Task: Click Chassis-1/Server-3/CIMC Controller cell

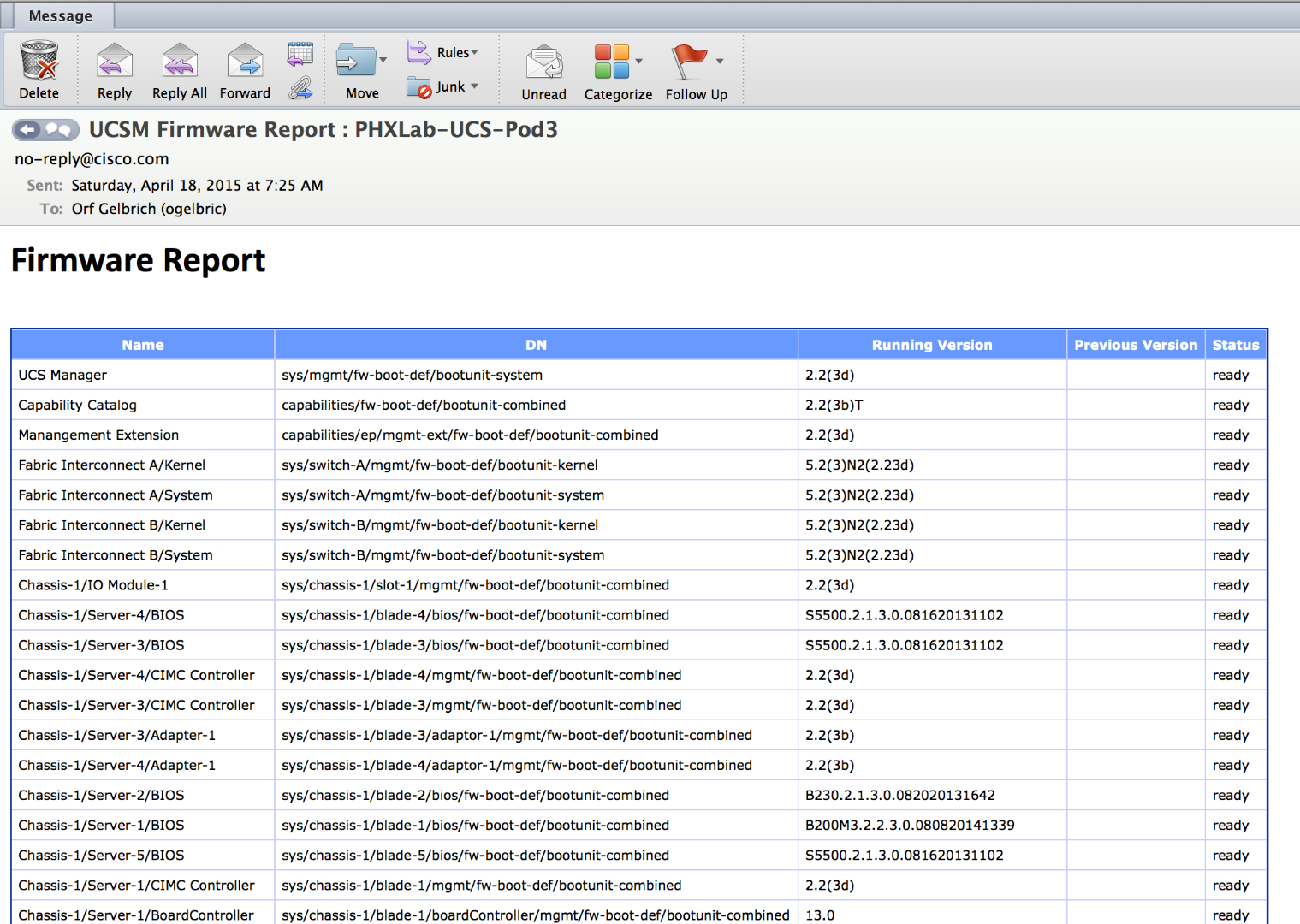Action: [143, 705]
